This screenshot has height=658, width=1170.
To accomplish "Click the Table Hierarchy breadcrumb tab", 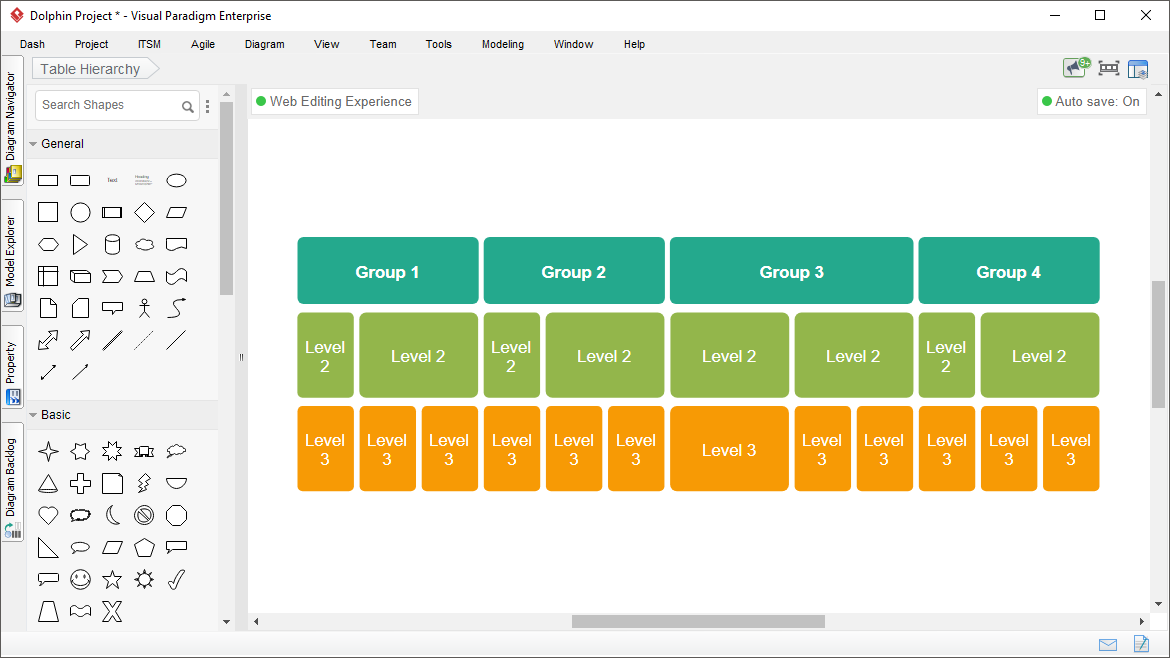I will pos(89,68).
